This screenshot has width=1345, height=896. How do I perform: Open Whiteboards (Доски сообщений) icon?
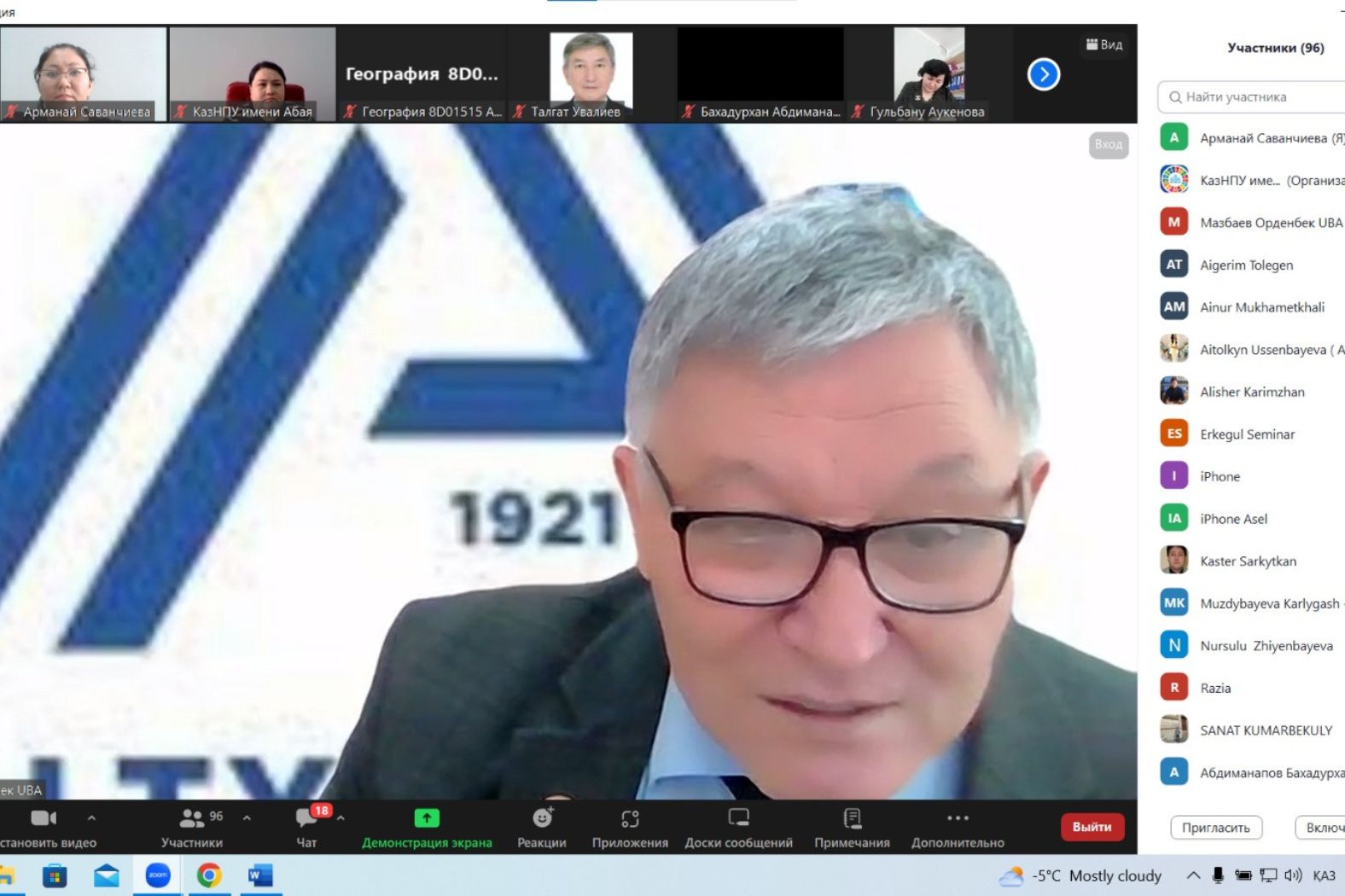coord(738,818)
